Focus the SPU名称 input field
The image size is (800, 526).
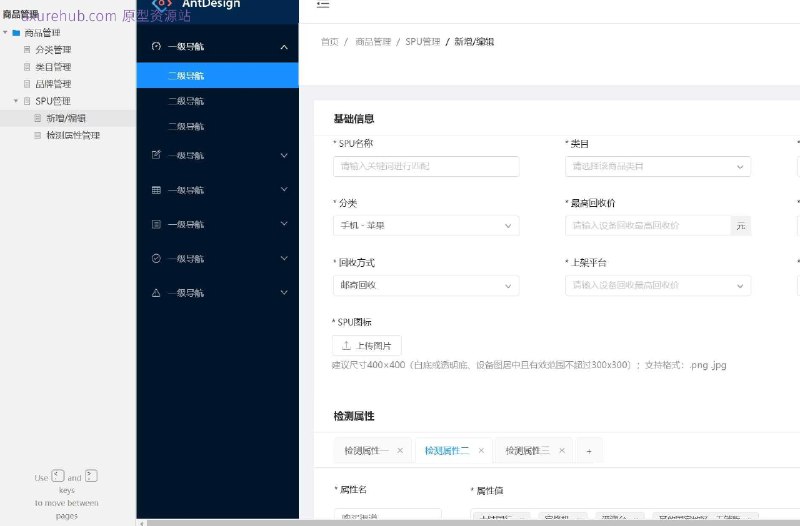click(426, 166)
